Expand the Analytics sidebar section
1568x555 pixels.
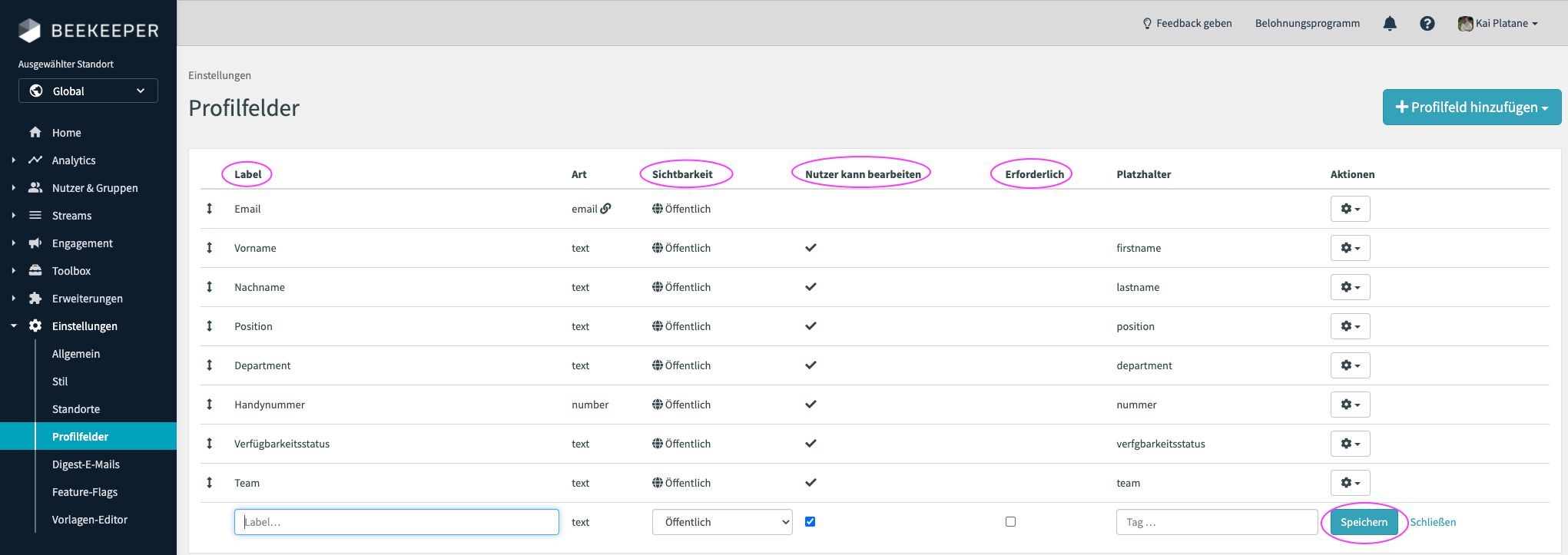pos(74,160)
